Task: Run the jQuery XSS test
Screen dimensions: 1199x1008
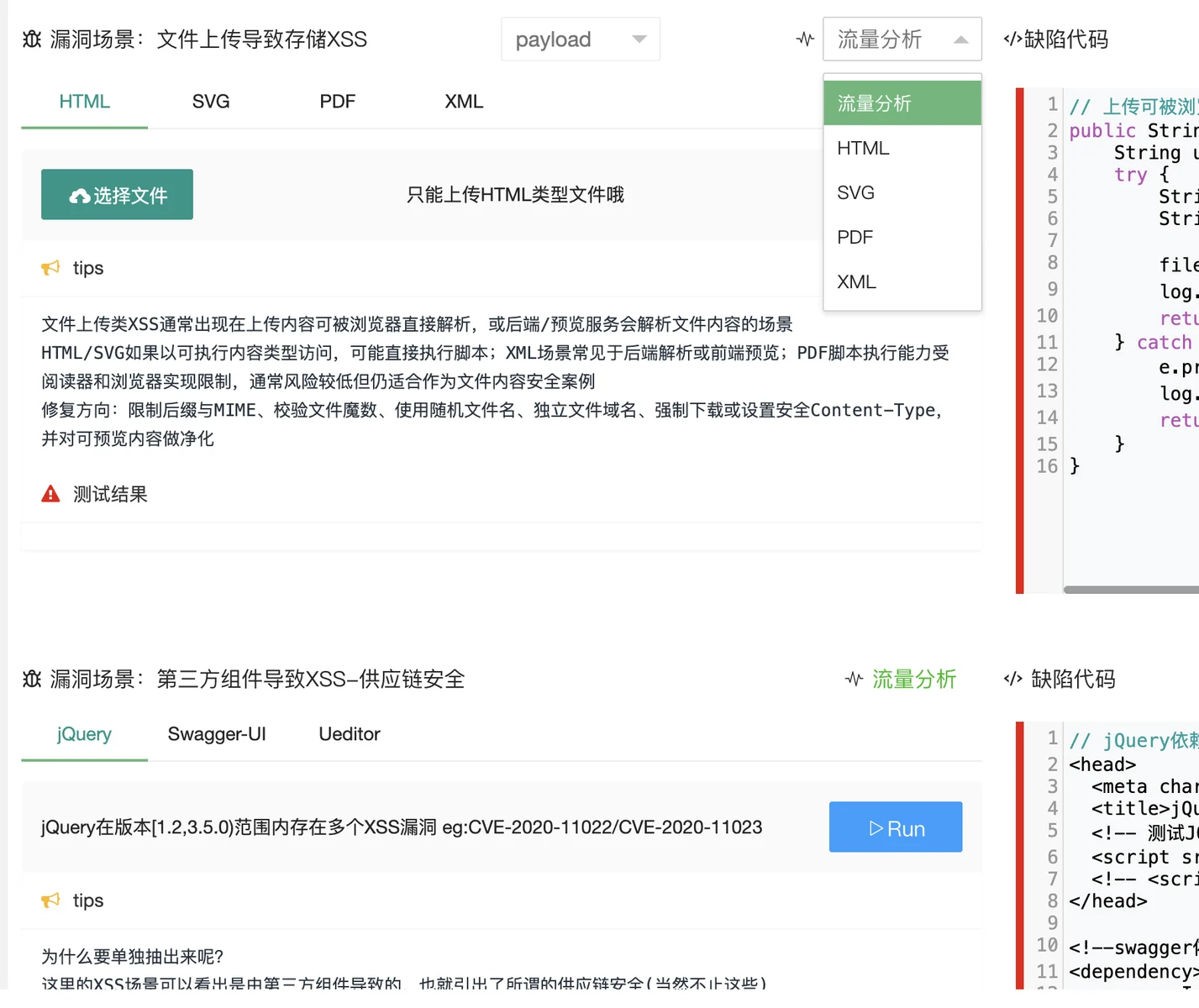Action: coord(896,827)
